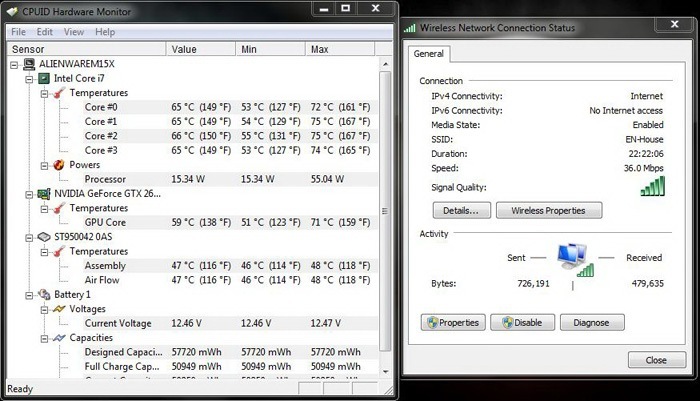The height and width of the screenshot is (401, 700).
Task: Click the Max column header
Action: pos(321,48)
